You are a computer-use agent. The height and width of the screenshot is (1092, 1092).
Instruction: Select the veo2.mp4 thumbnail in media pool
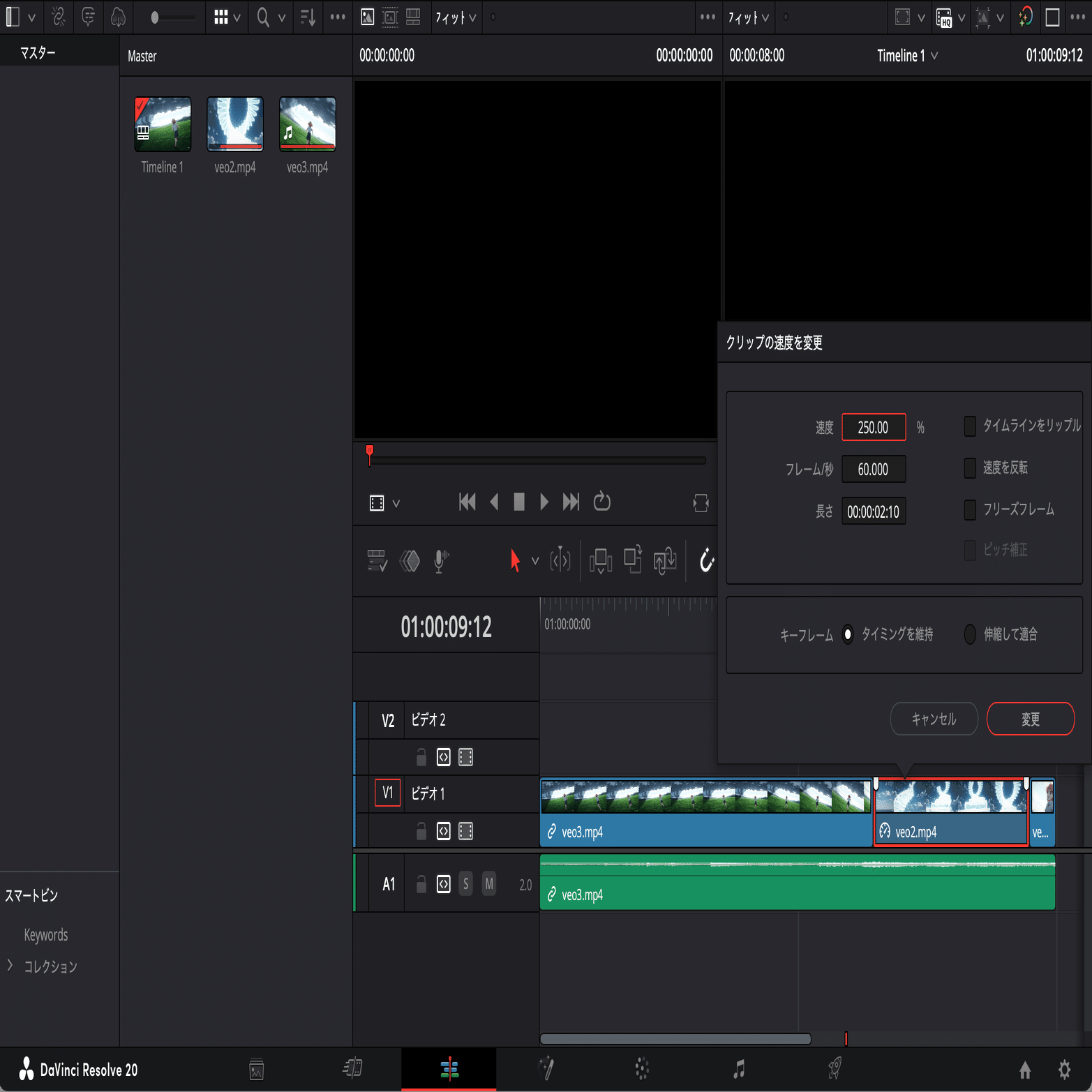tap(234, 124)
